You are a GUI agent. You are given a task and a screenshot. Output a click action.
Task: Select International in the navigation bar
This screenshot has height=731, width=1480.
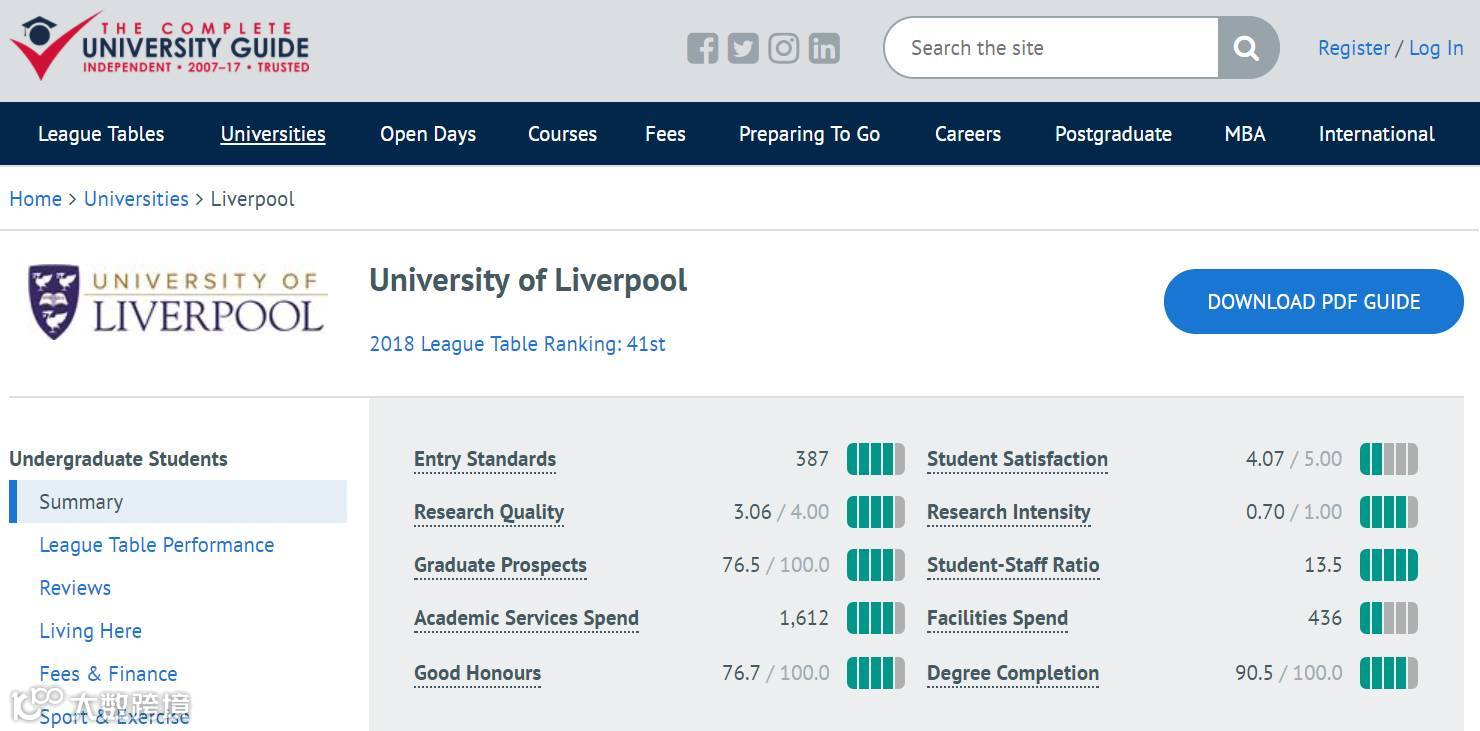[1377, 134]
